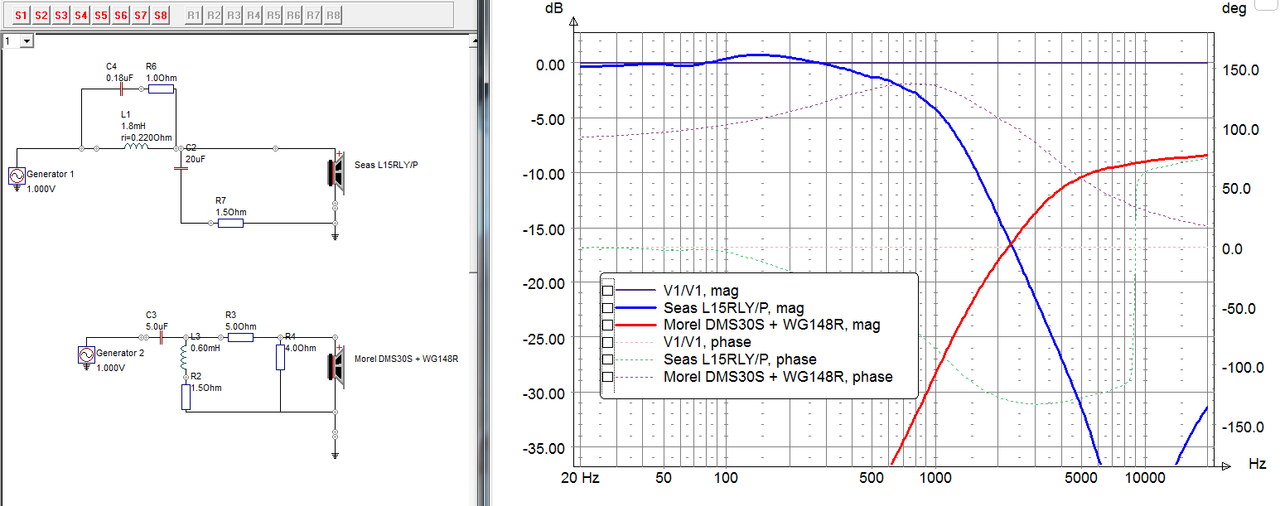
Task: Click the S1 snapshot button
Action: pos(22,16)
